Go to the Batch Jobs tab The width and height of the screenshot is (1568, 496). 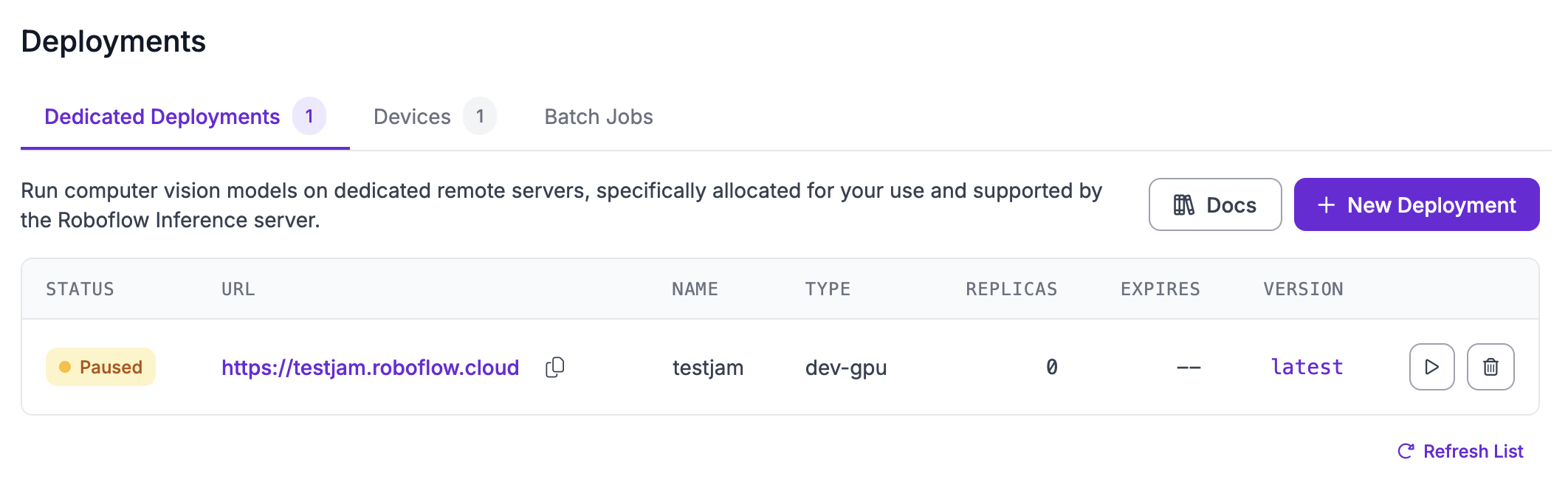599,117
